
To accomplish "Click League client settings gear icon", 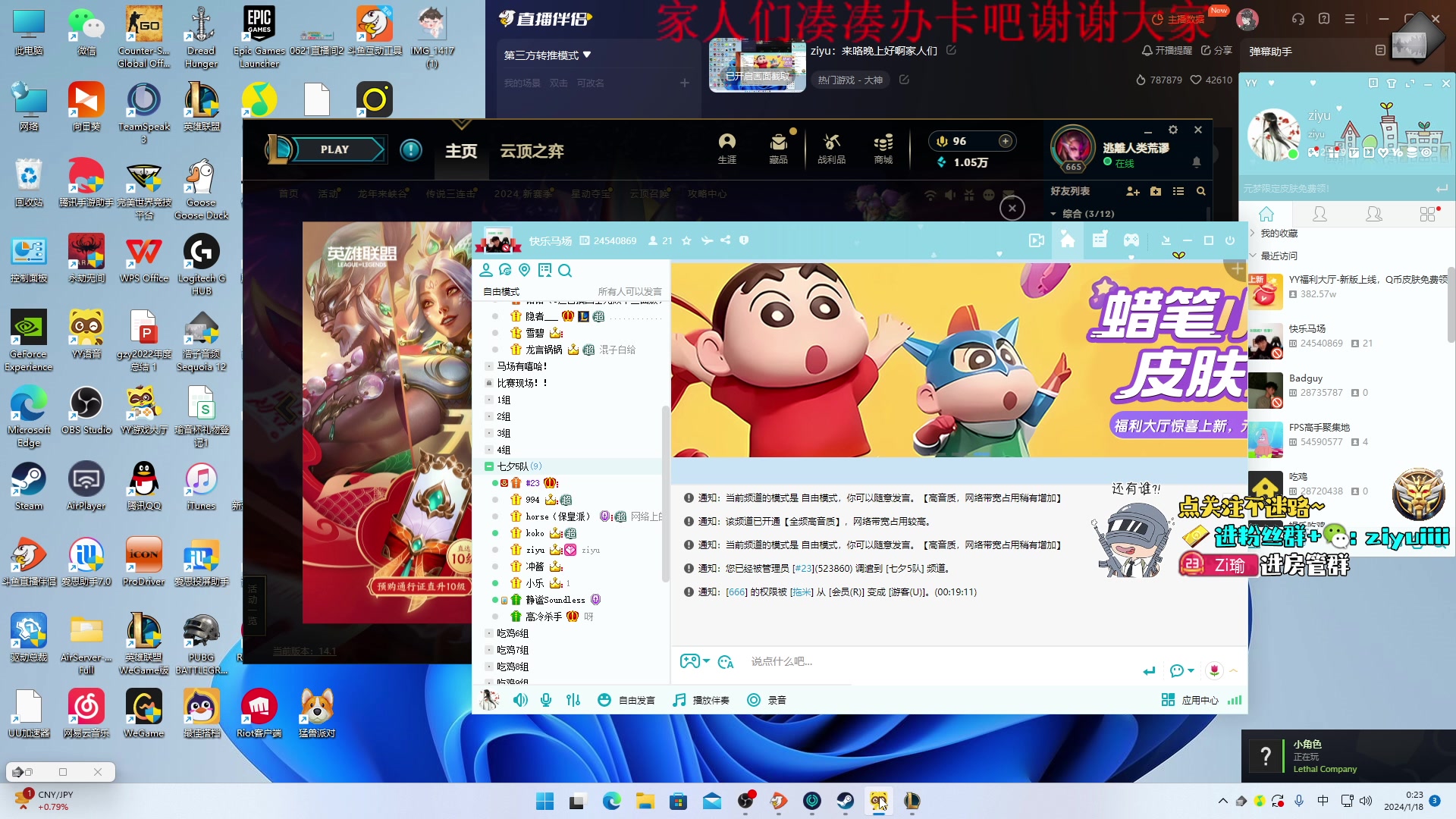I will [1173, 130].
